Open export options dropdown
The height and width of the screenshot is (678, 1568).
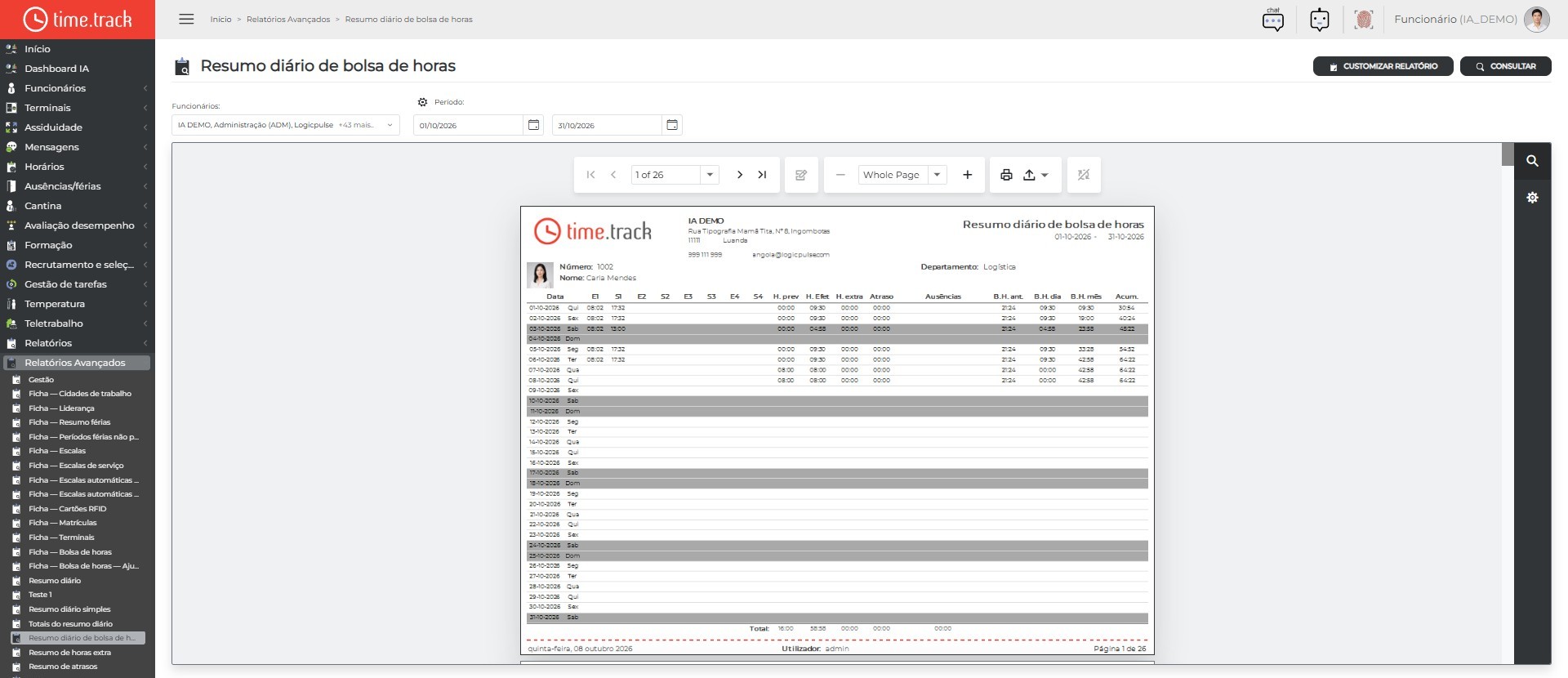[x=1036, y=175]
